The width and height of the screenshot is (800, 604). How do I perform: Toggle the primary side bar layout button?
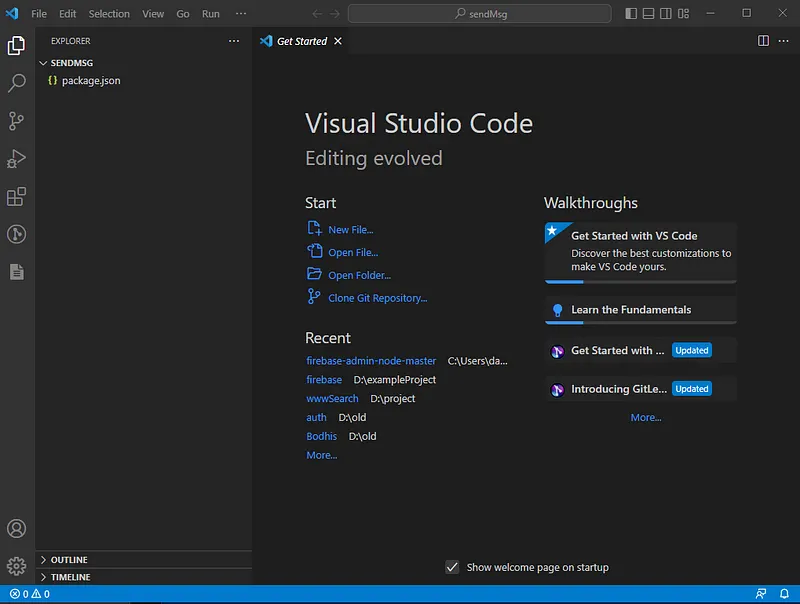(631, 14)
